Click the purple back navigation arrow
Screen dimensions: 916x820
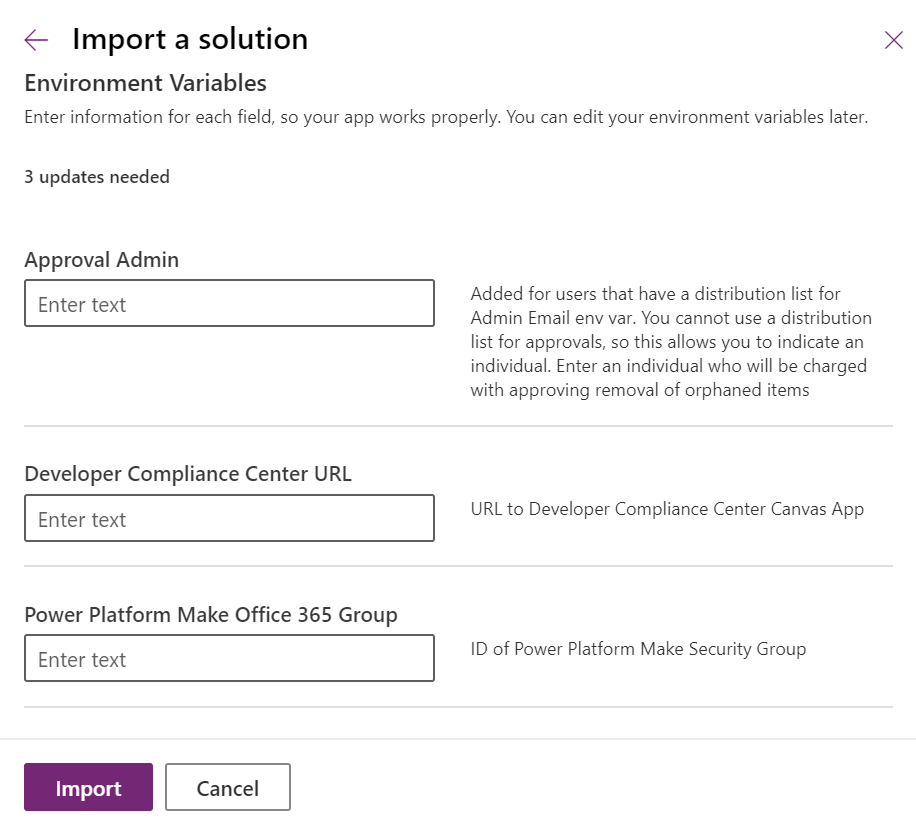pyautogui.click(x=35, y=39)
